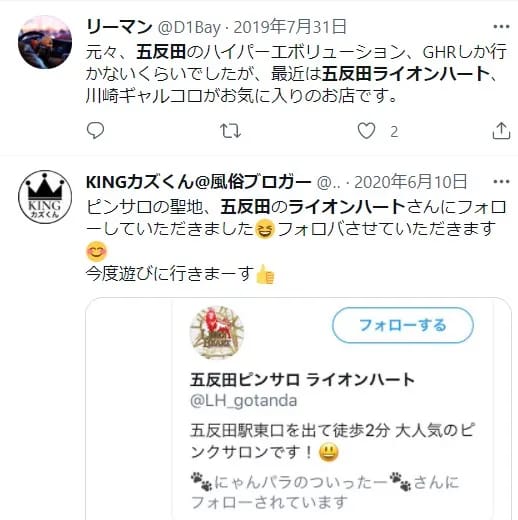Open the more options menu on the リーマン tweet
This screenshot has width=518, height=520.
(501, 27)
